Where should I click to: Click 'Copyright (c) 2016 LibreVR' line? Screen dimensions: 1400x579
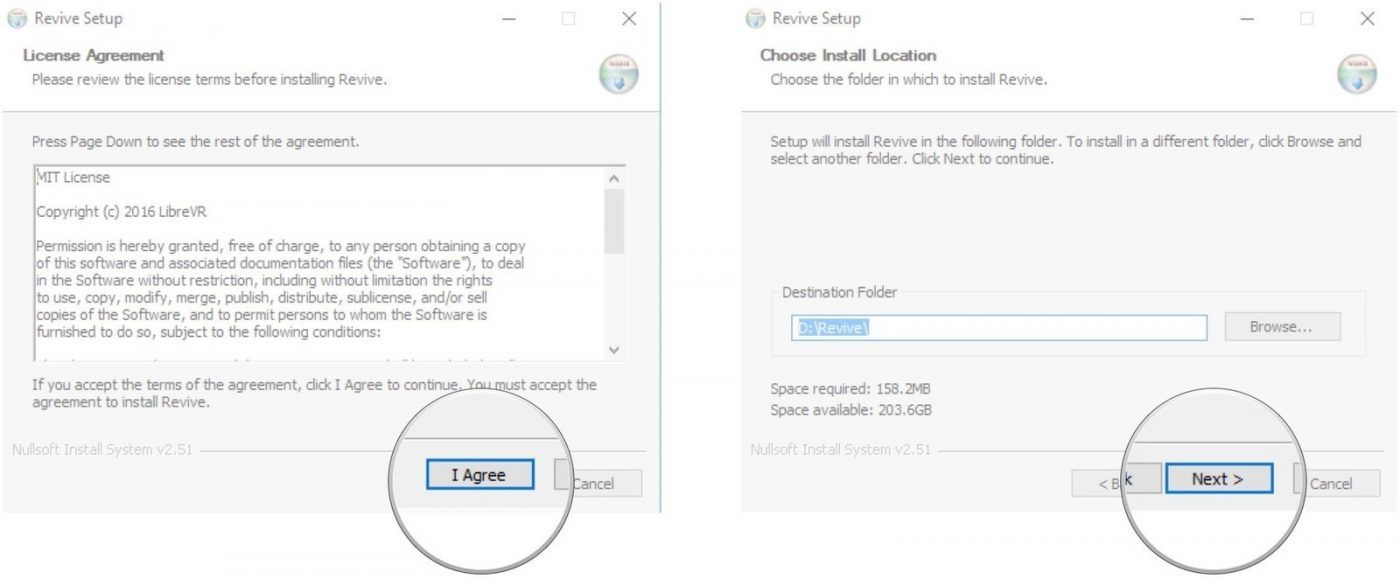122,212
